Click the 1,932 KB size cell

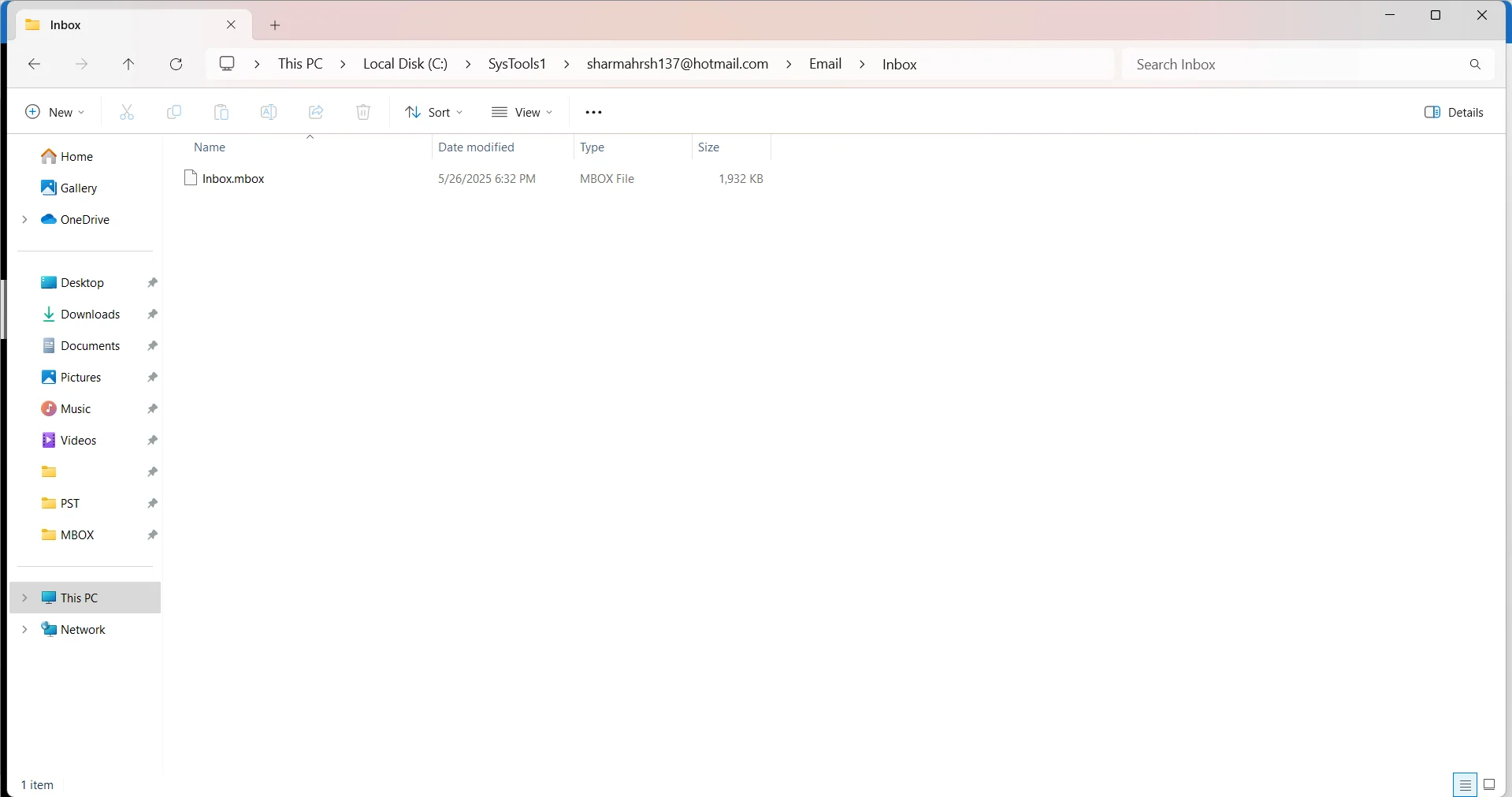(x=741, y=179)
